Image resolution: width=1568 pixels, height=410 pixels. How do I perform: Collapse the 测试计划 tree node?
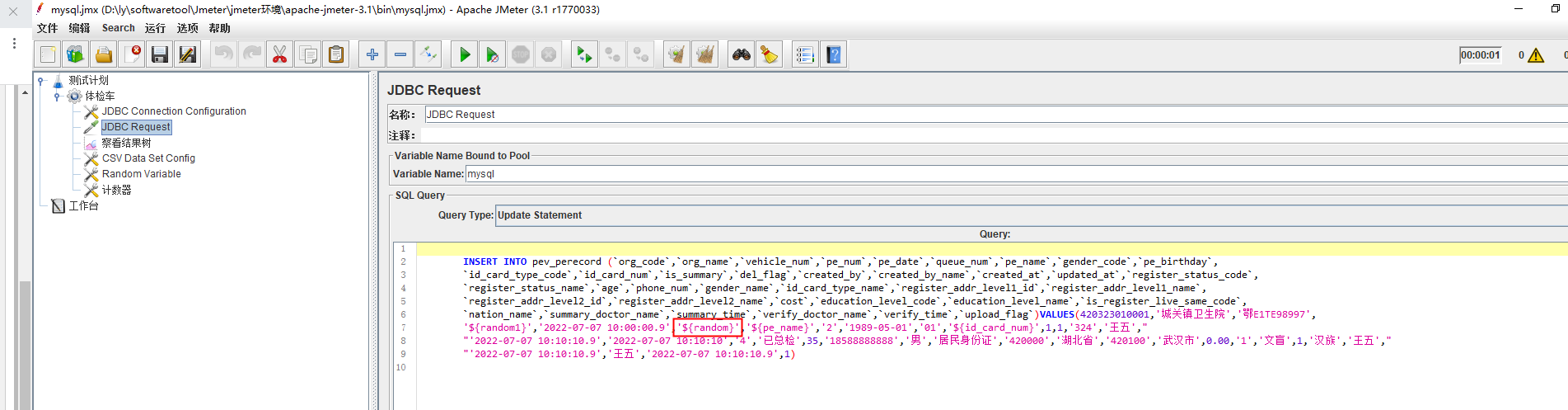[40, 80]
